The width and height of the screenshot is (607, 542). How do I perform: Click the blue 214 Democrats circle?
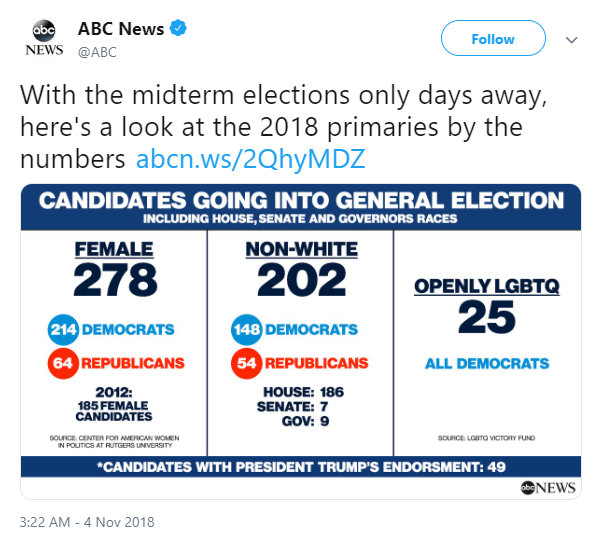tap(63, 330)
